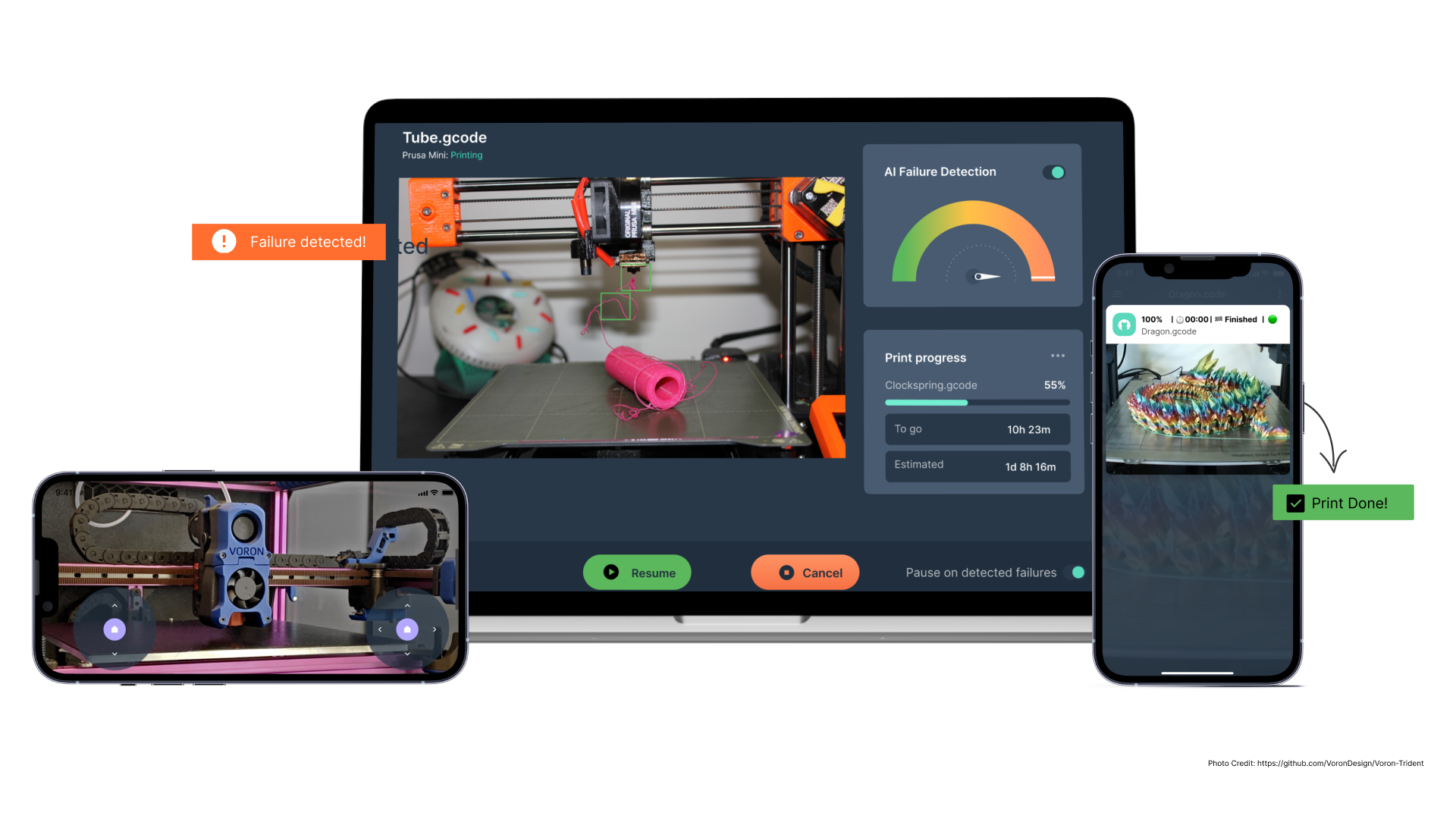Enable Pause on detected failures toggle
The height and width of the screenshot is (819, 1456).
pos(1078,572)
